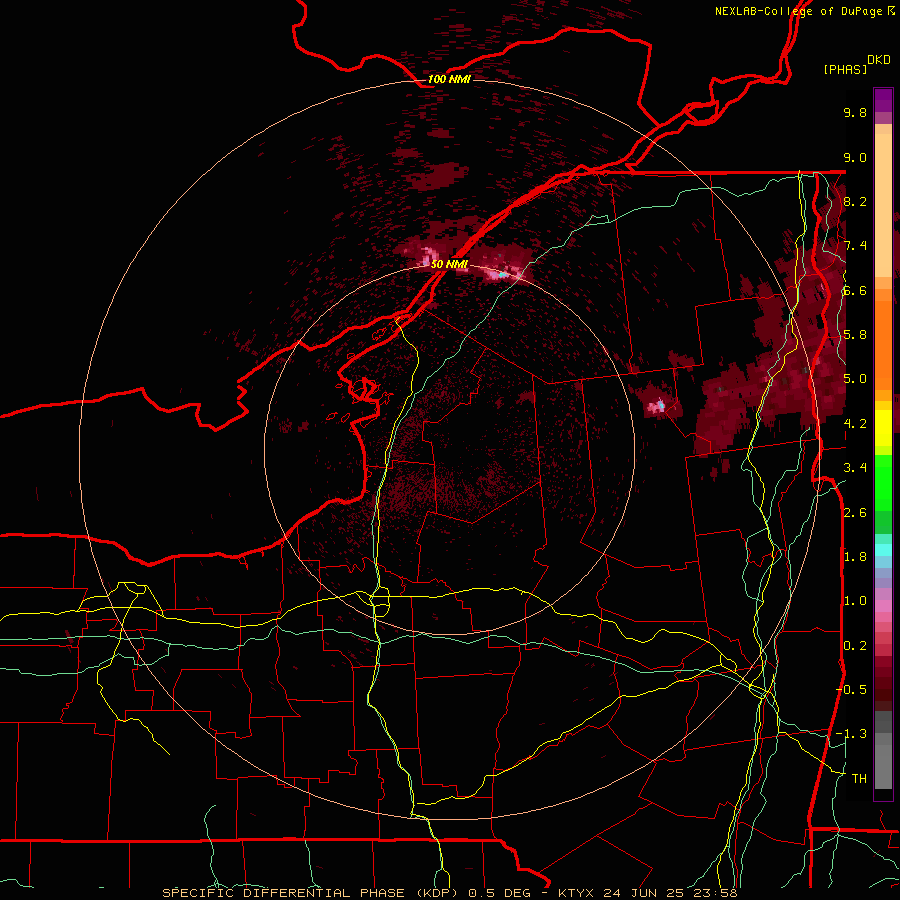Click the bright KDP core right of 50 NMI label
Viewport: 900px width, 900px height.
tap(501, 274)
